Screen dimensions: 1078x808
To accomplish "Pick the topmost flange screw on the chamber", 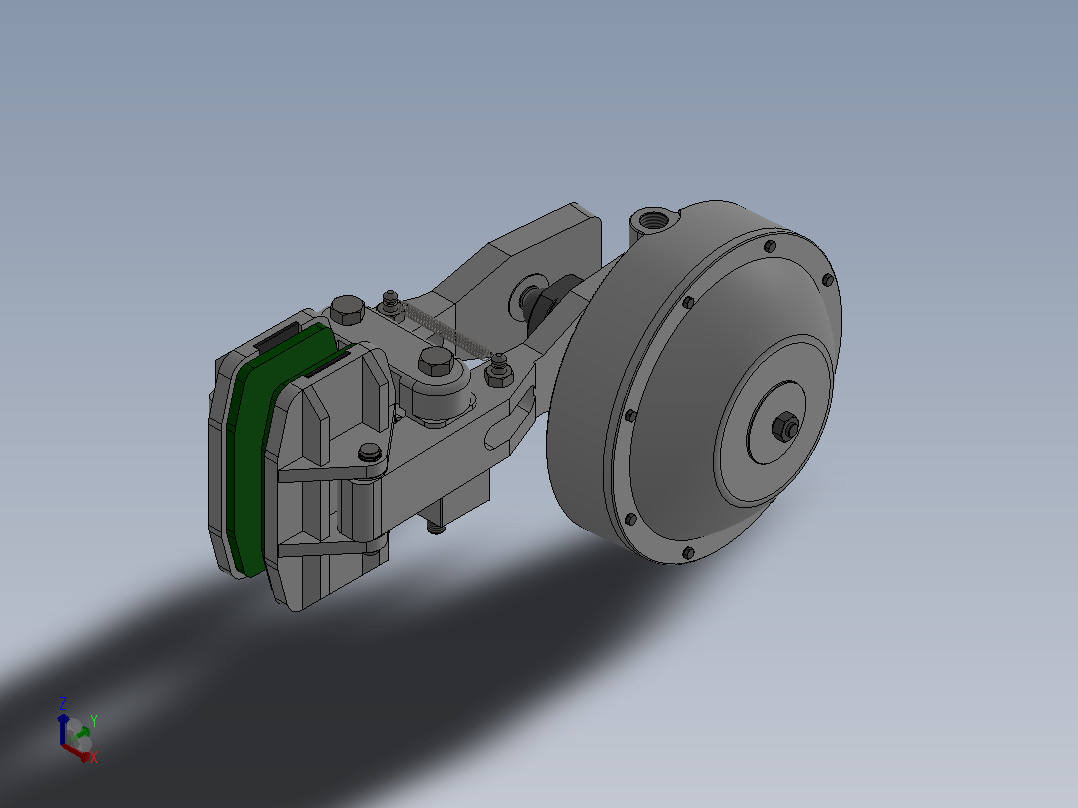I will [770, 245].
